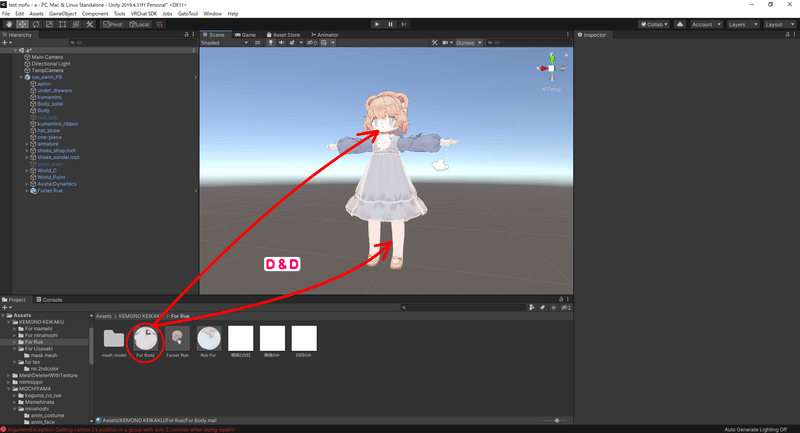Select AvatarDynamics in Hierarchy
This screenshot has height=433, width=800.
57,184
